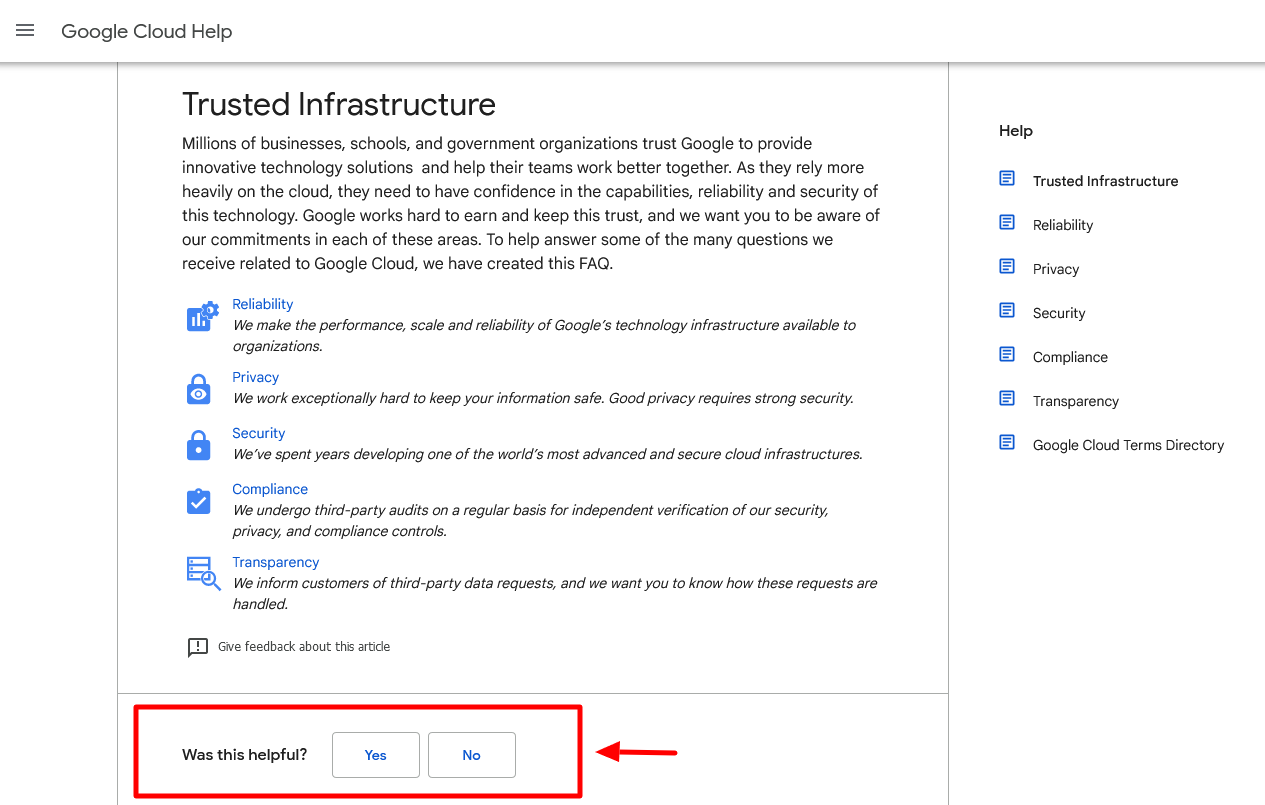Click the Security lock icon
The height and width of the screenshot is (805, 1265).
click(198, 444)
